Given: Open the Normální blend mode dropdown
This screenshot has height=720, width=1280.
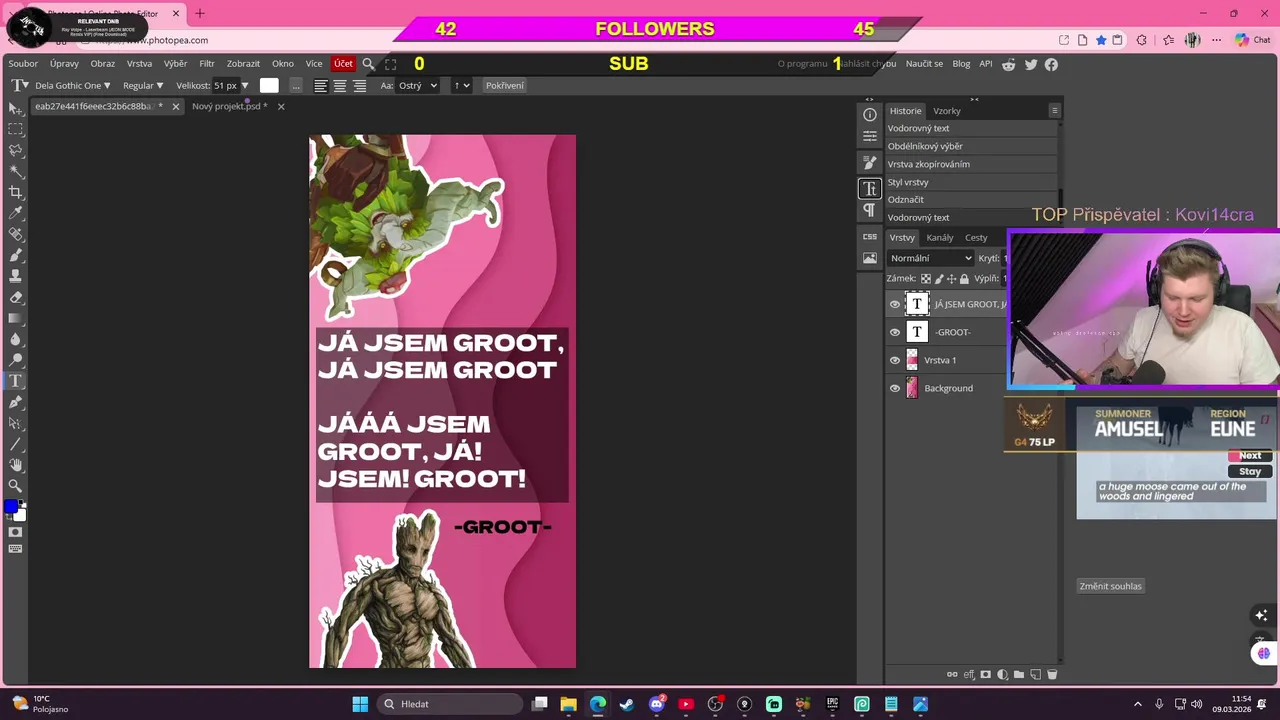Looking at the screenshot, I should click(930, 258).
